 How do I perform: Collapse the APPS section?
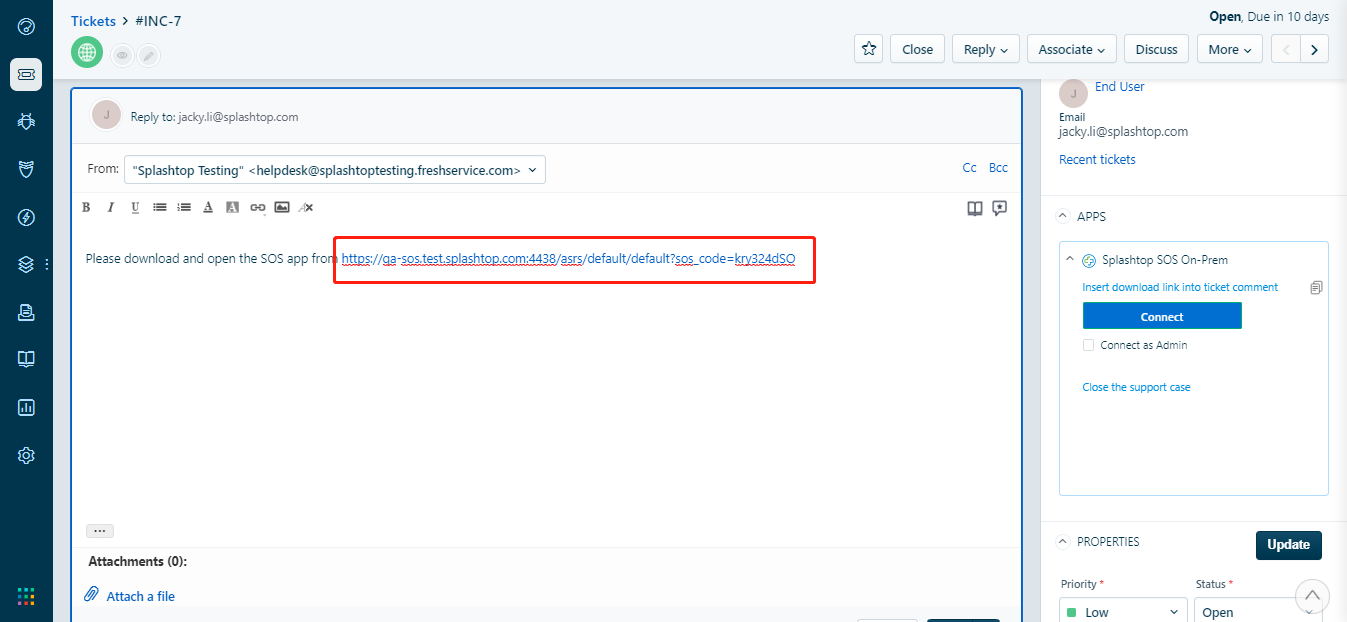coord(1062,216)
